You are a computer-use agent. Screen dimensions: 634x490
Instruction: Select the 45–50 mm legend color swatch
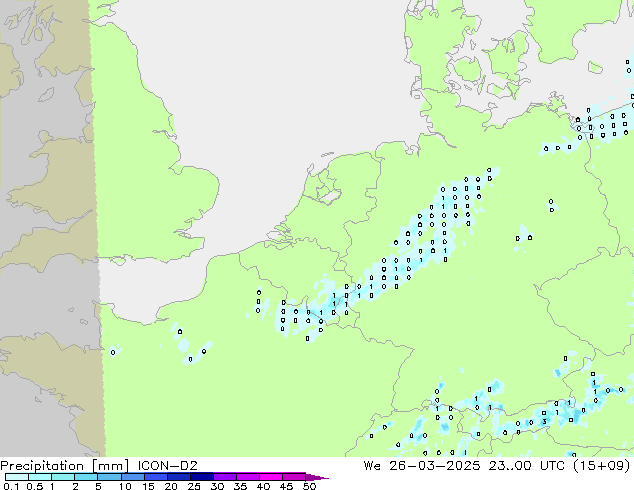click(294, 477)
